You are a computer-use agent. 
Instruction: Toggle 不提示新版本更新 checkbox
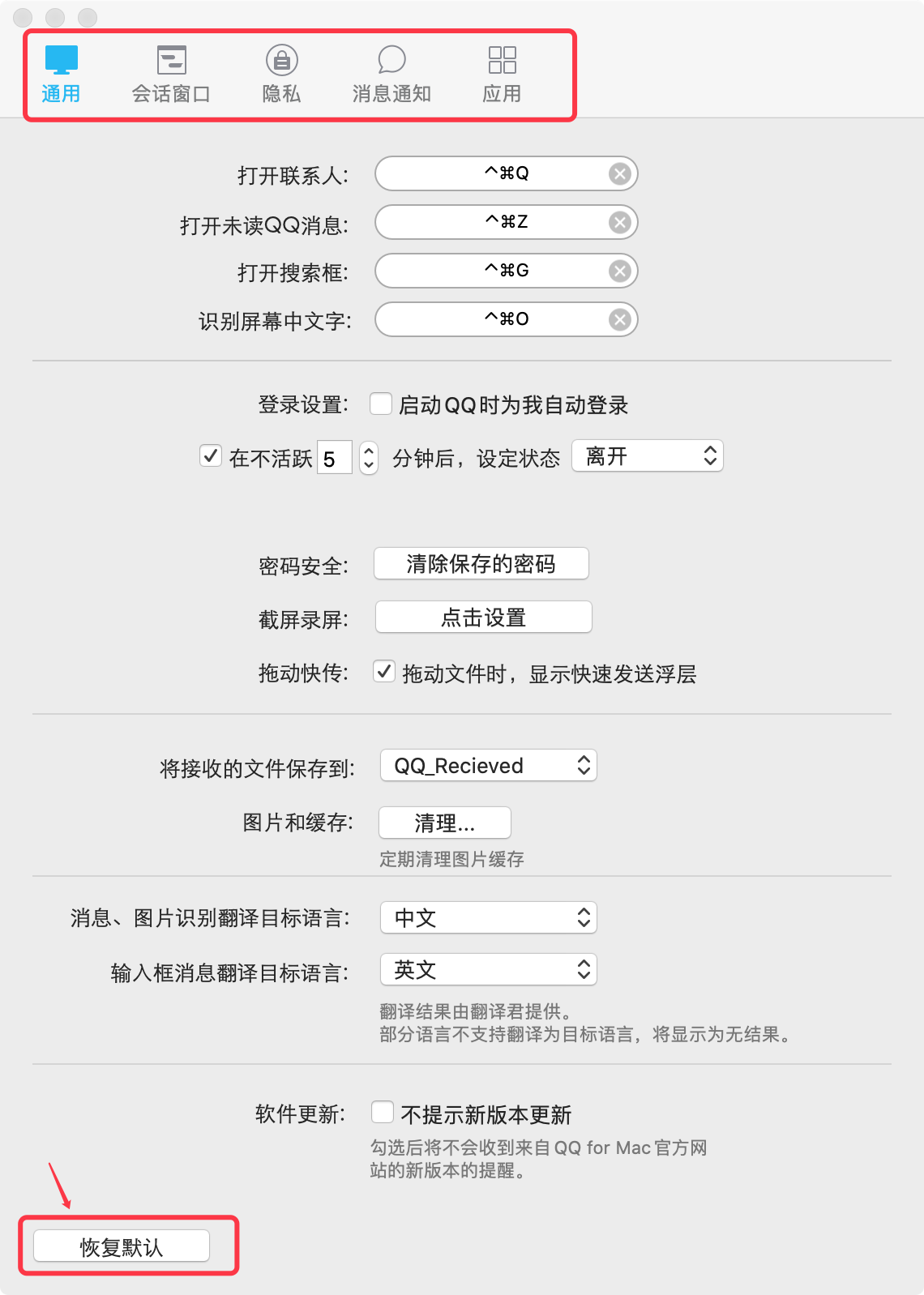point(383,1112)
